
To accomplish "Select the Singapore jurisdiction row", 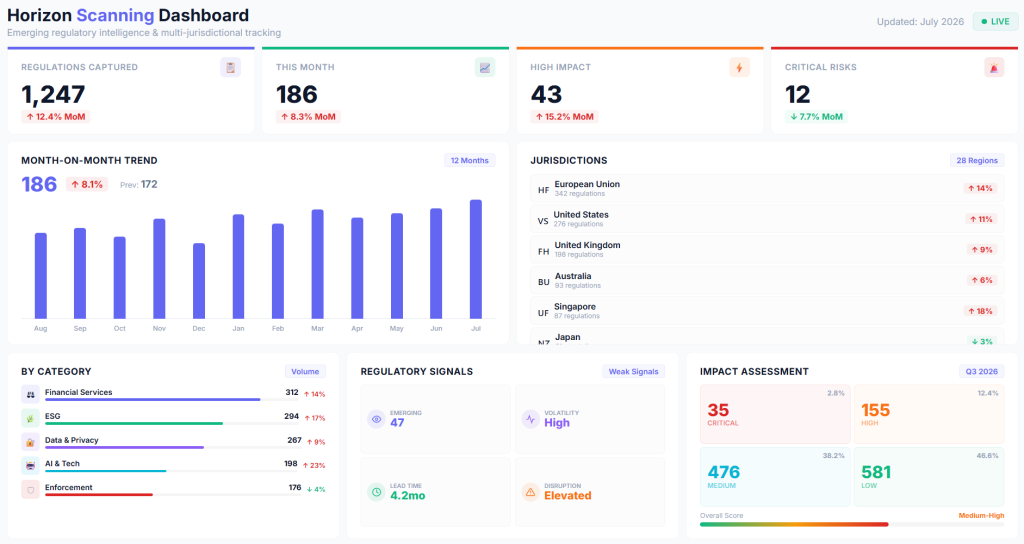I will coord(767,312).
